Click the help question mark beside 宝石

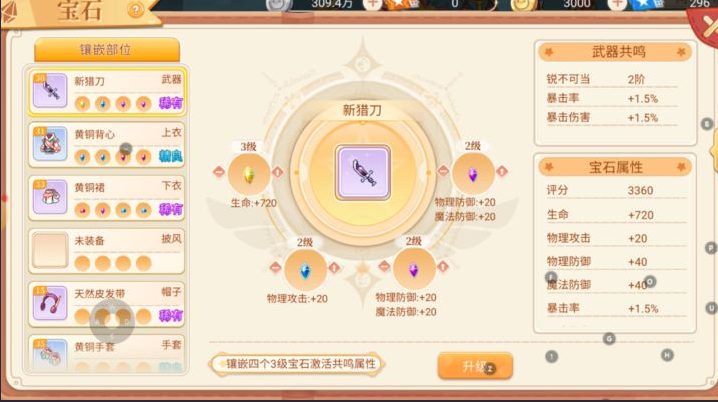pos(136,10)
